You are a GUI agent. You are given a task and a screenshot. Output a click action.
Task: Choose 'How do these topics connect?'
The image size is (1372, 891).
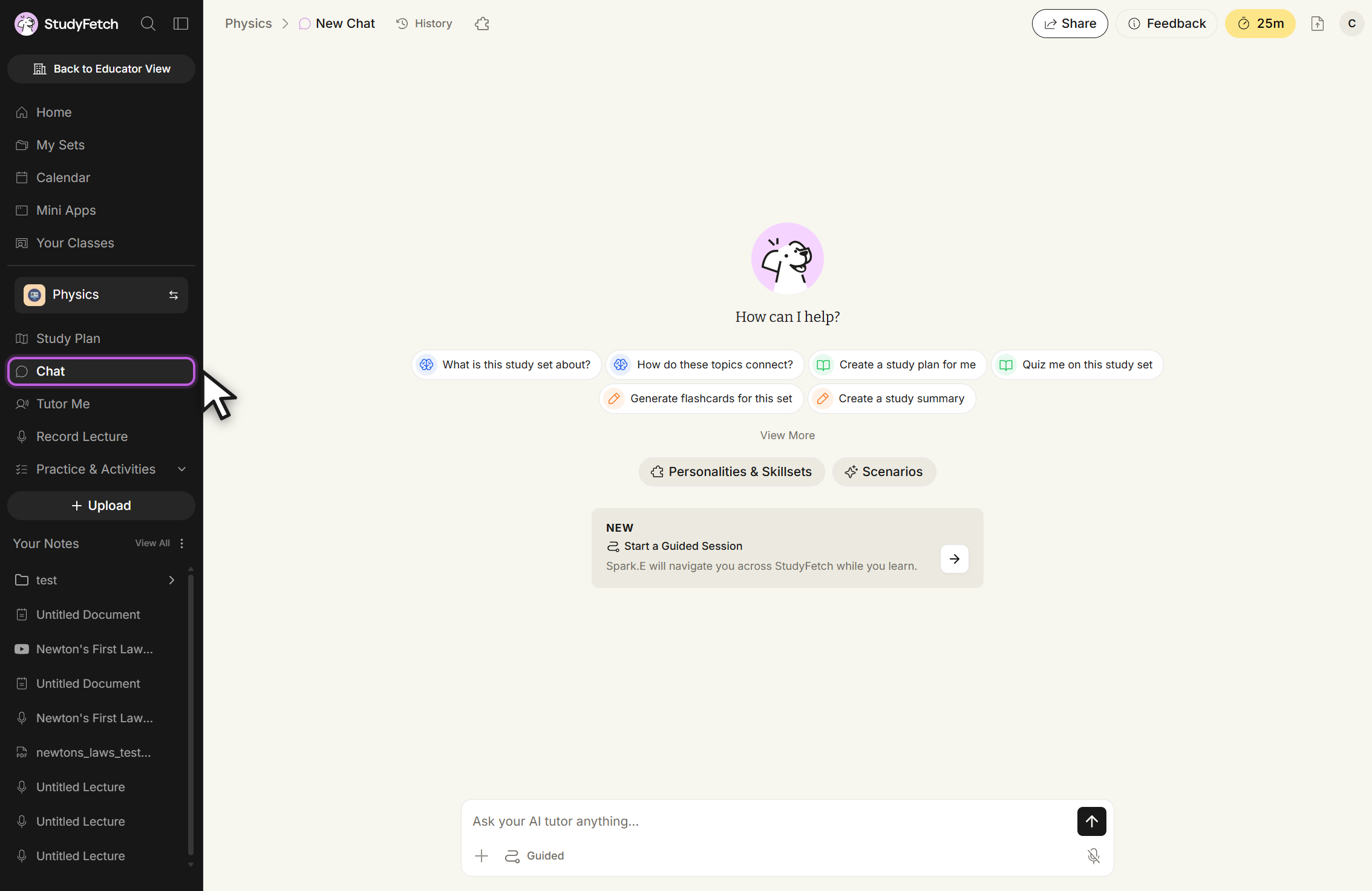tap(705, 365)
